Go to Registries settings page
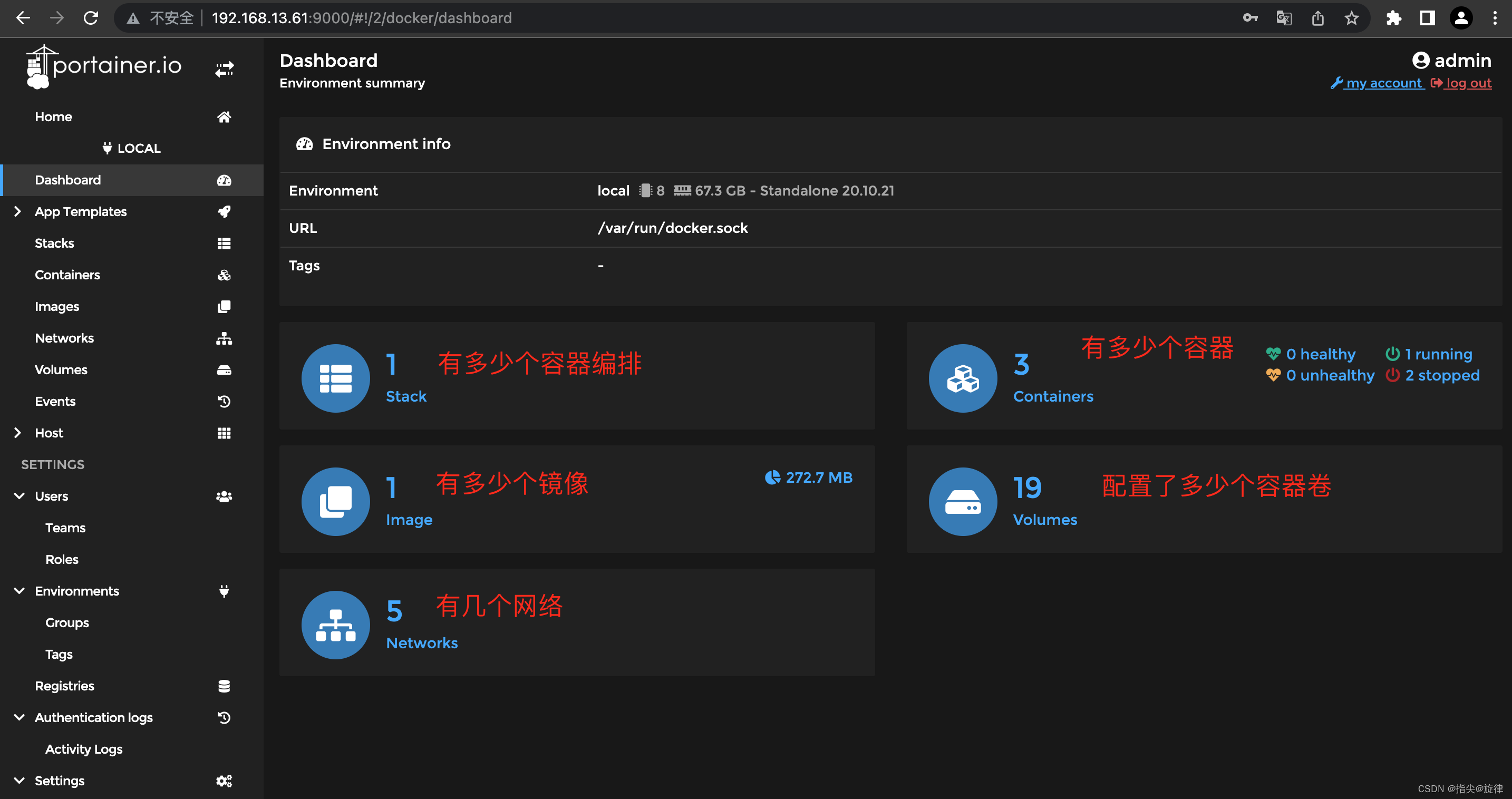 [64, 686]
